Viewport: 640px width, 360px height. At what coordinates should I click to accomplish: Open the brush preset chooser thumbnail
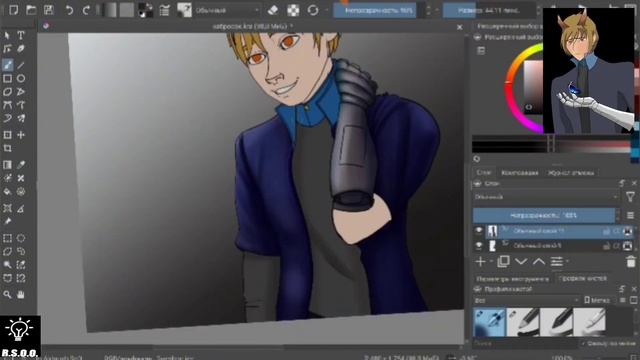tap(184, 10)
